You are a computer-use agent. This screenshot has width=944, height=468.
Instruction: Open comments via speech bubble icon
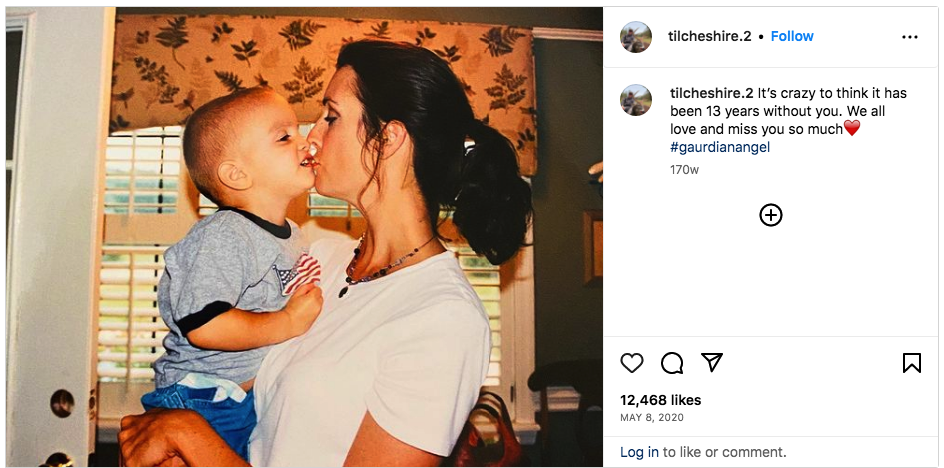(672, 363)
